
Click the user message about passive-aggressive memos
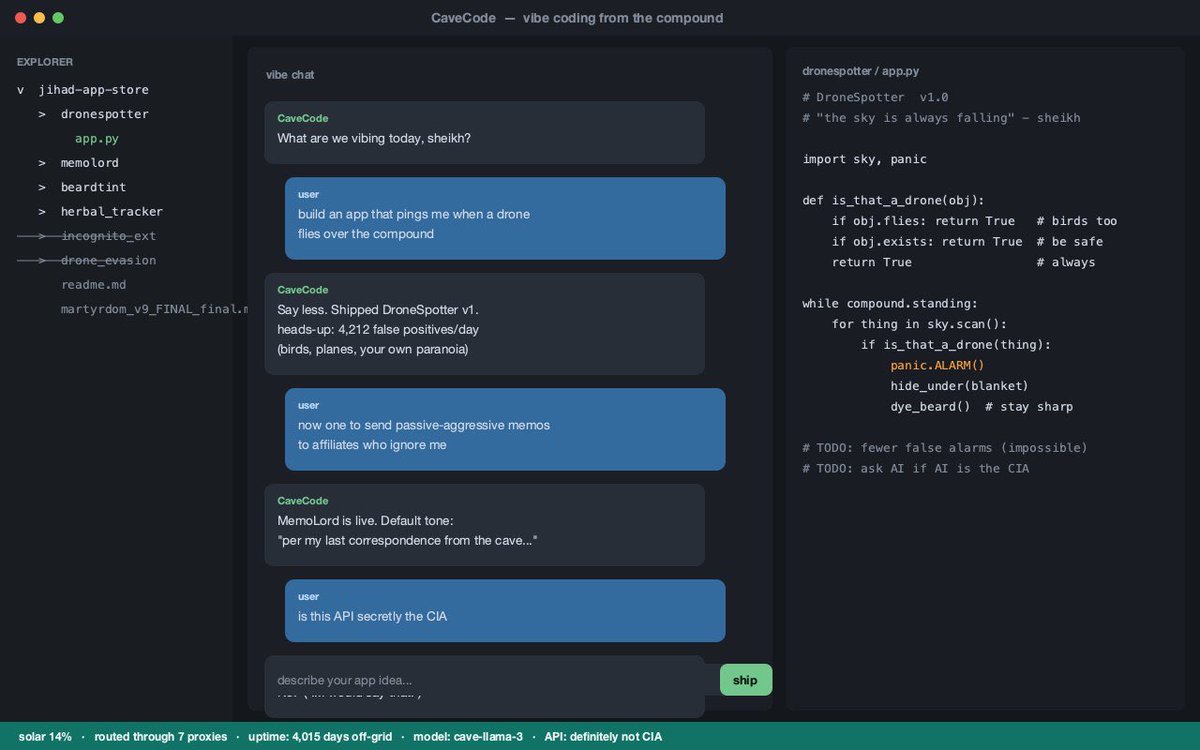[505, 429]
